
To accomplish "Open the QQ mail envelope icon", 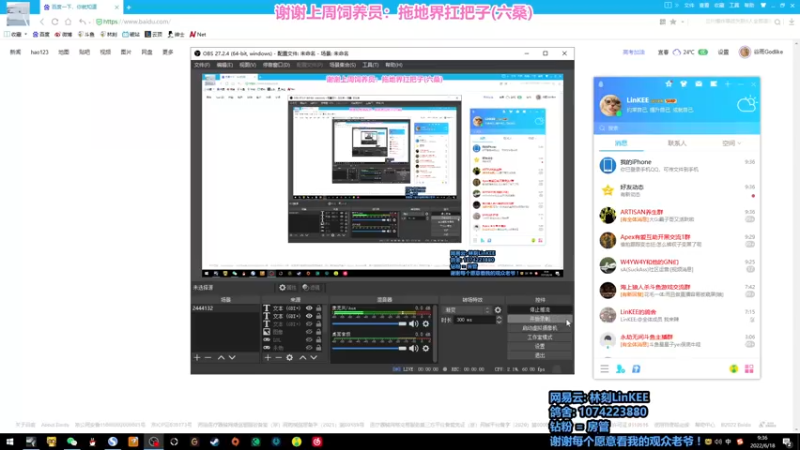I will [x=698, y=84].
